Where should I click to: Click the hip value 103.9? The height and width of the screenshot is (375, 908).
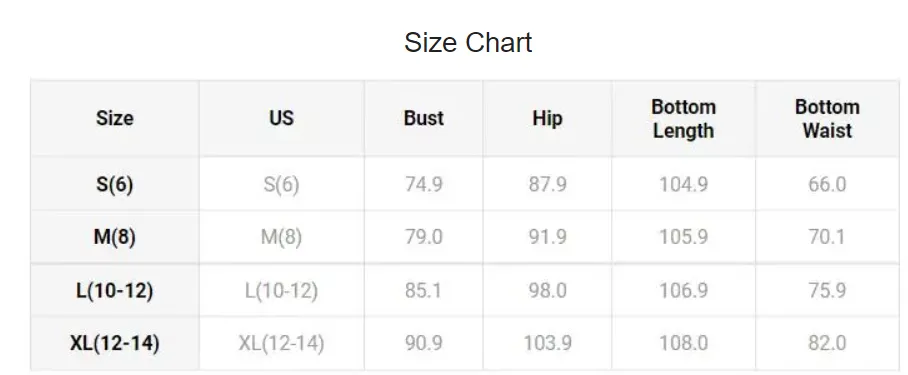click(547, 343)
